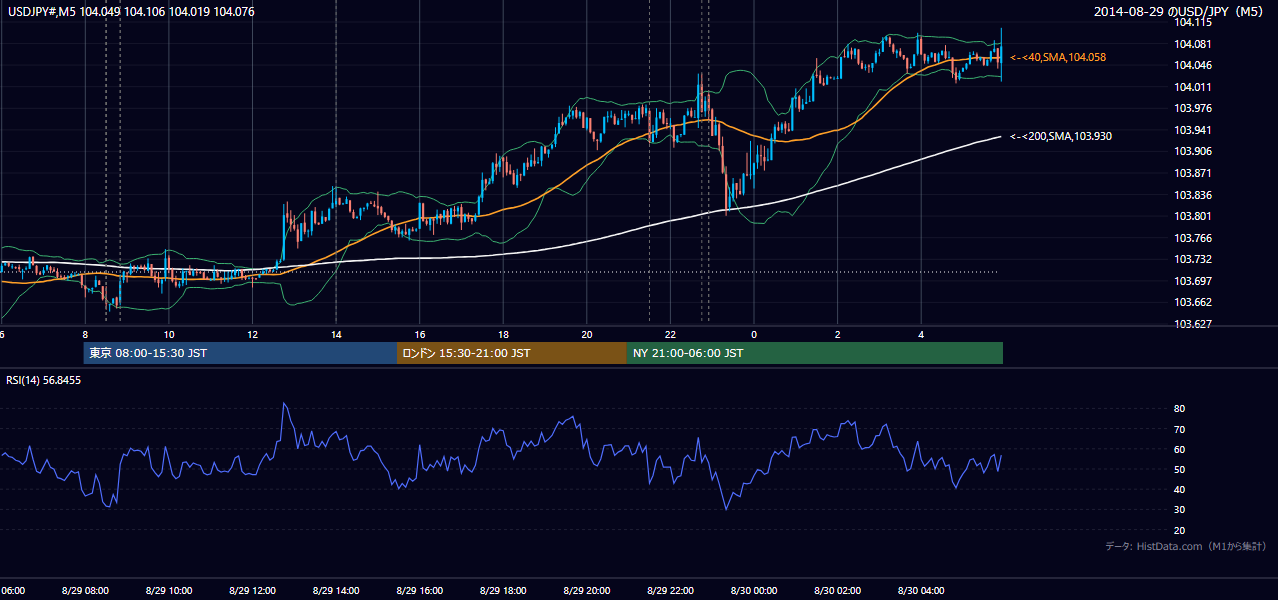
Task: Click hour tick 16 under the price chart
Action: tap(420, 334)
